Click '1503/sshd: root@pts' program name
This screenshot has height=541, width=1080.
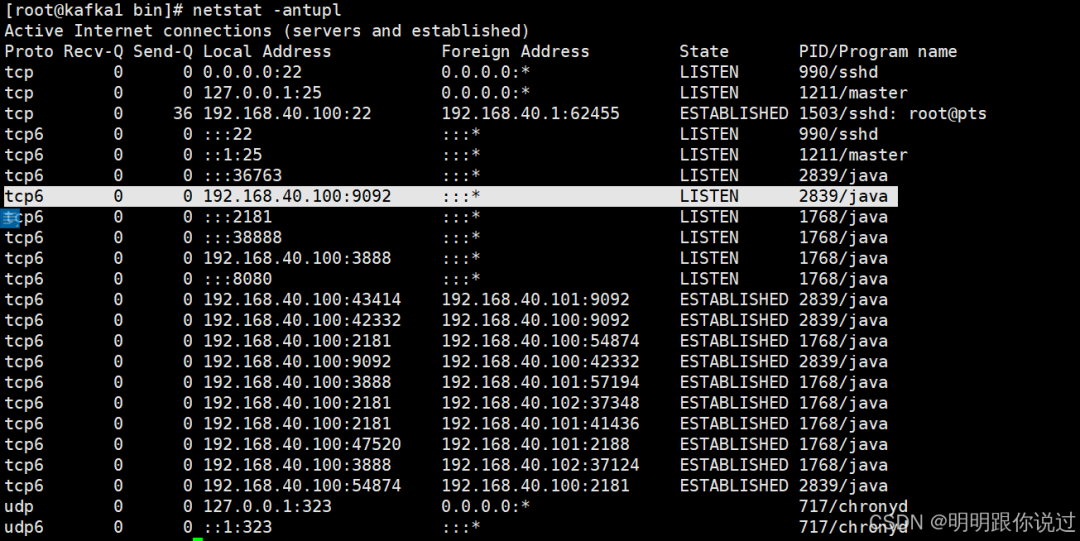coord(893,114)
